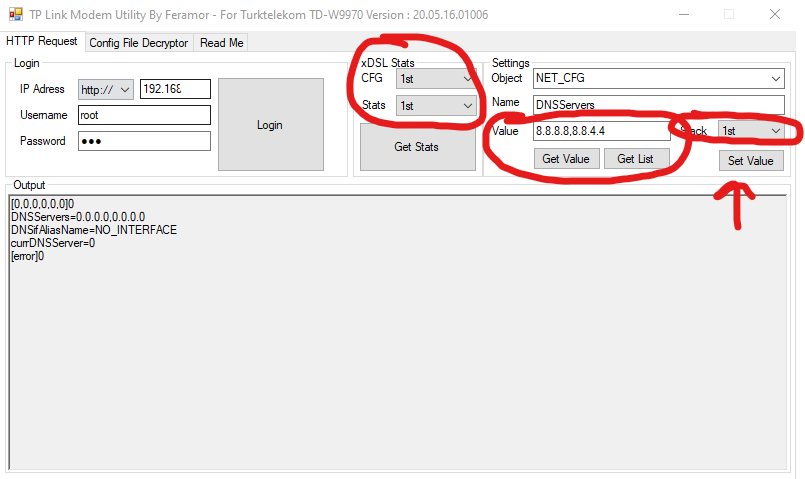The image size is (805, 479).
Task: Click the Get Value button
Action: (566, 159)
